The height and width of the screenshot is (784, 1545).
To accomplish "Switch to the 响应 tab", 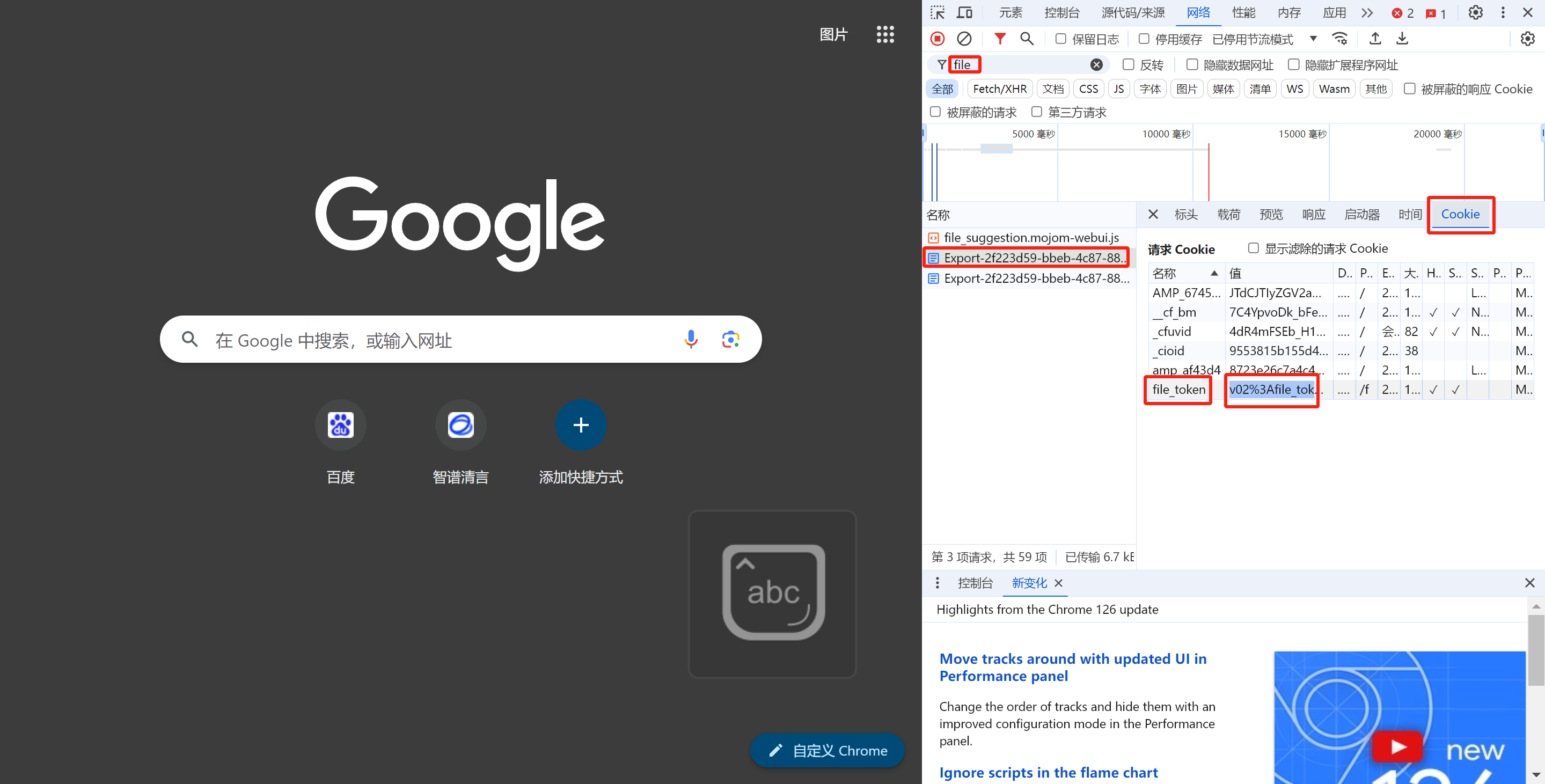I will click(x=1314, y=215).
